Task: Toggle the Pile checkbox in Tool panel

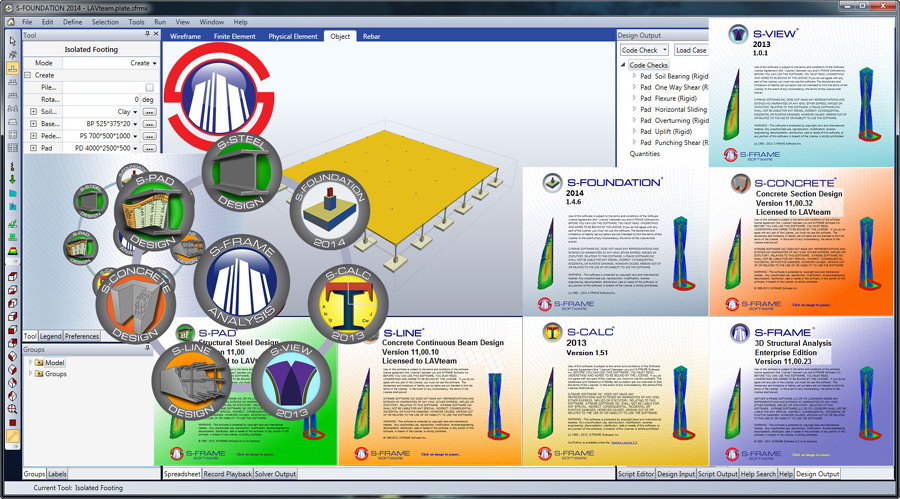Action: tap(149, 87)
